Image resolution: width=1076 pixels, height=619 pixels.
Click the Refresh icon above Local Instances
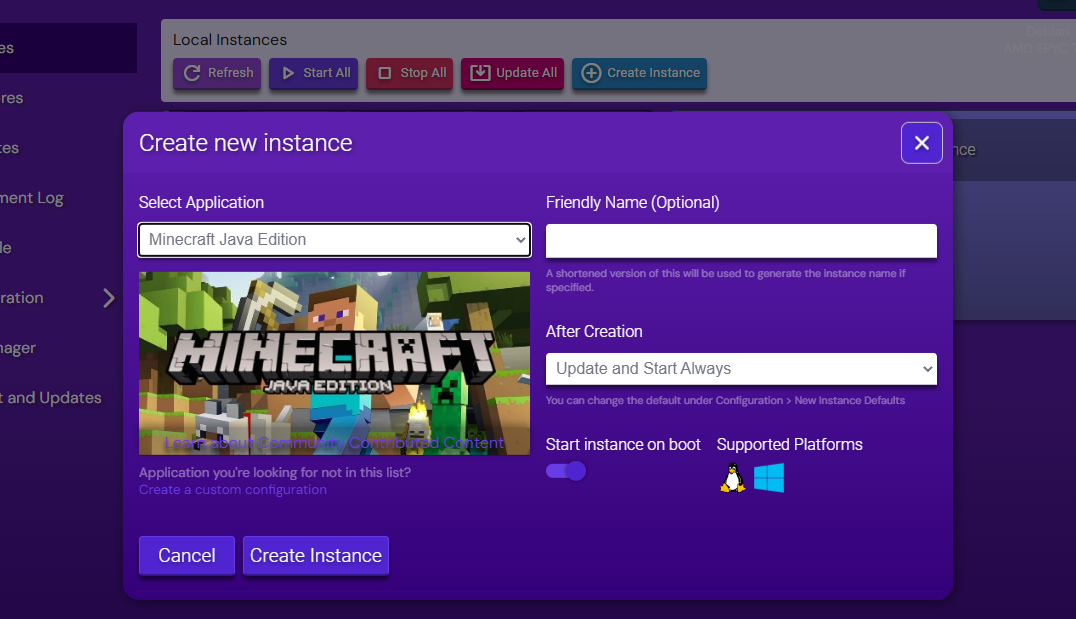tap(192, 72)
